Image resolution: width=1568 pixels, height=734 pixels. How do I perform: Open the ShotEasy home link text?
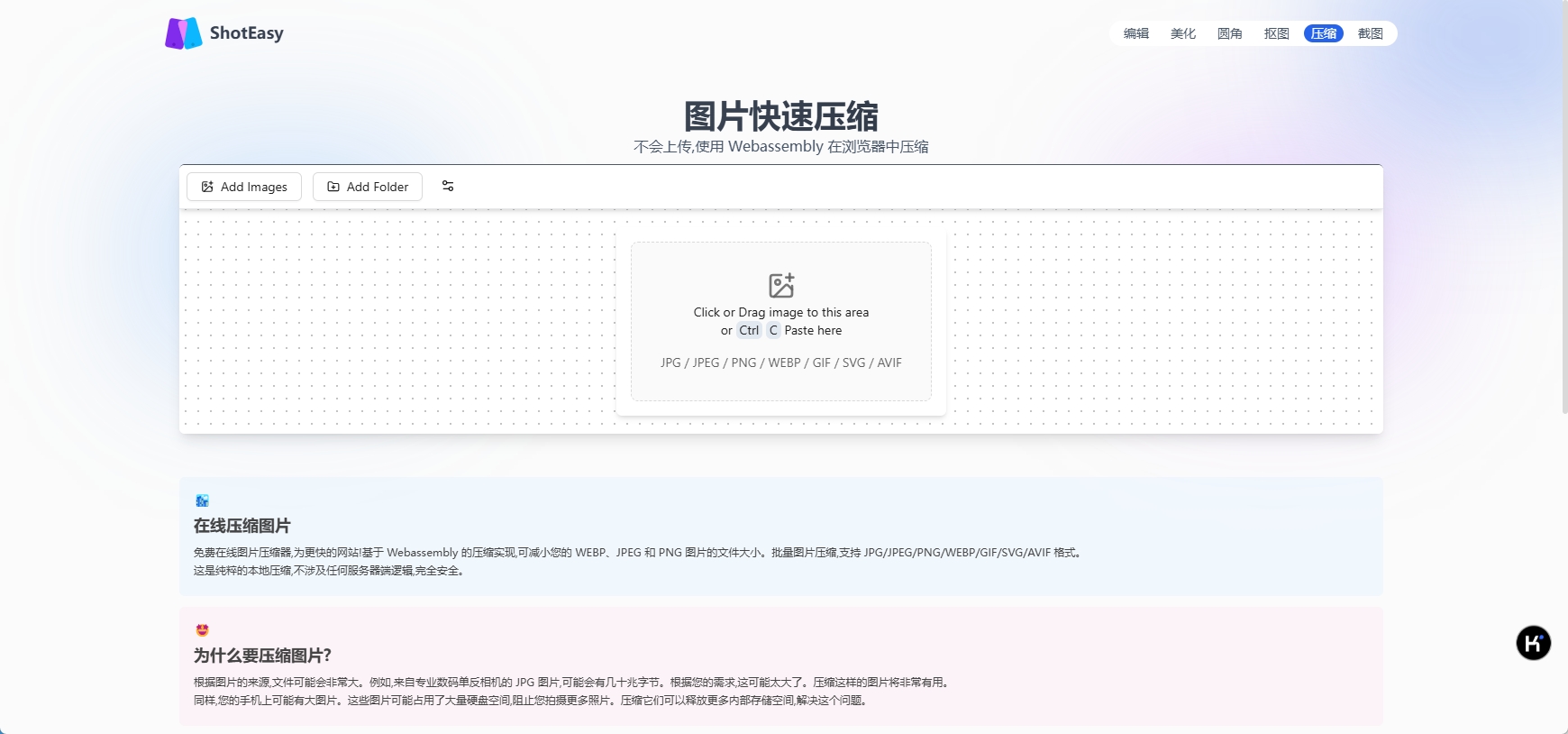[246, 33]
